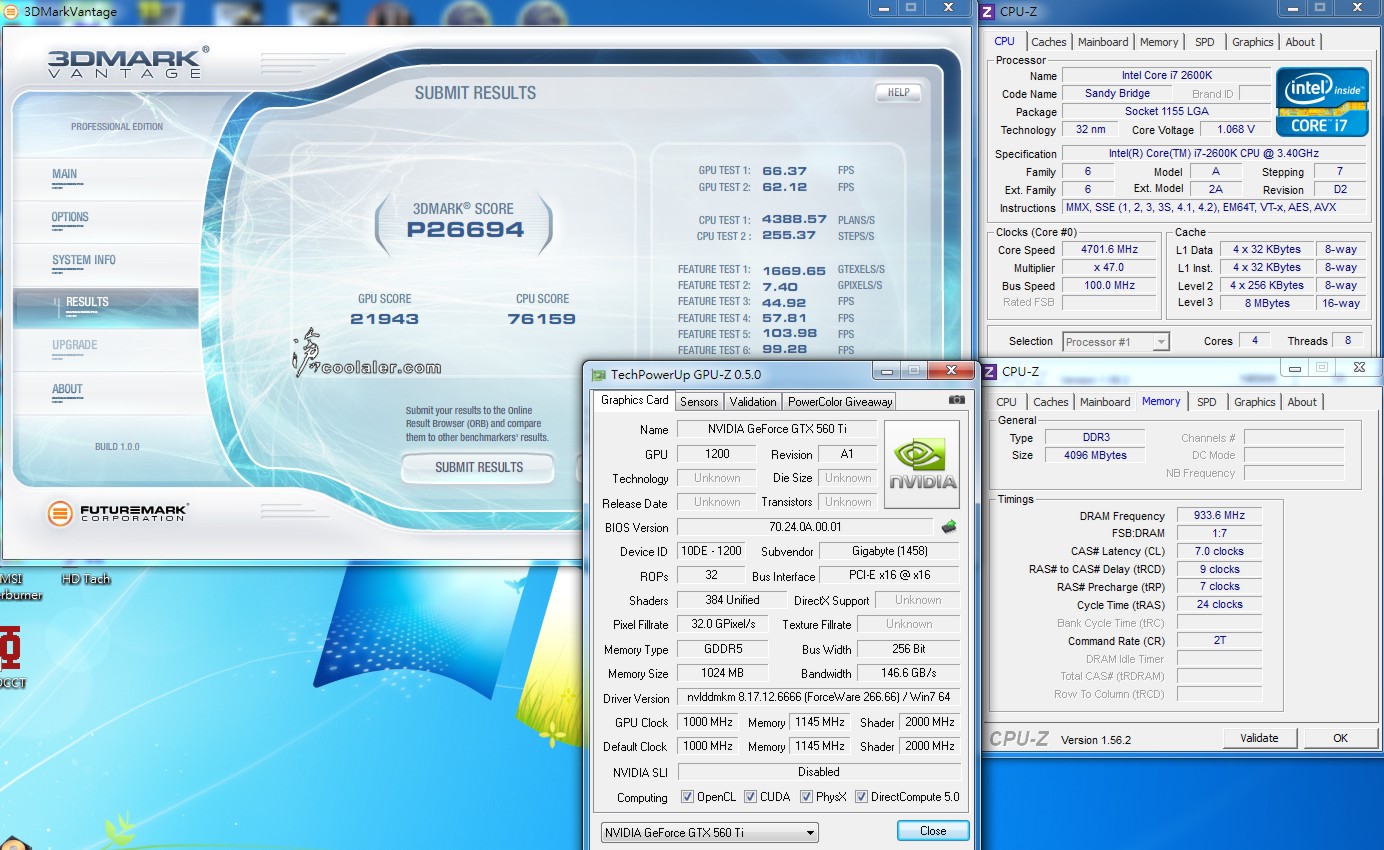Viewport: 1384px width, 850px height.
Task: Open the GPU selection dropdown in GPU-Z
Action: click(x=709, y=832)
